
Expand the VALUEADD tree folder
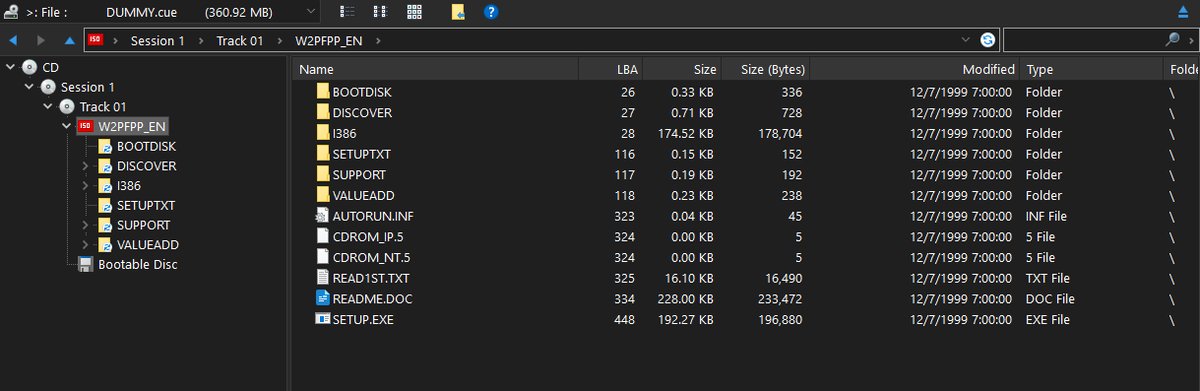86,245
